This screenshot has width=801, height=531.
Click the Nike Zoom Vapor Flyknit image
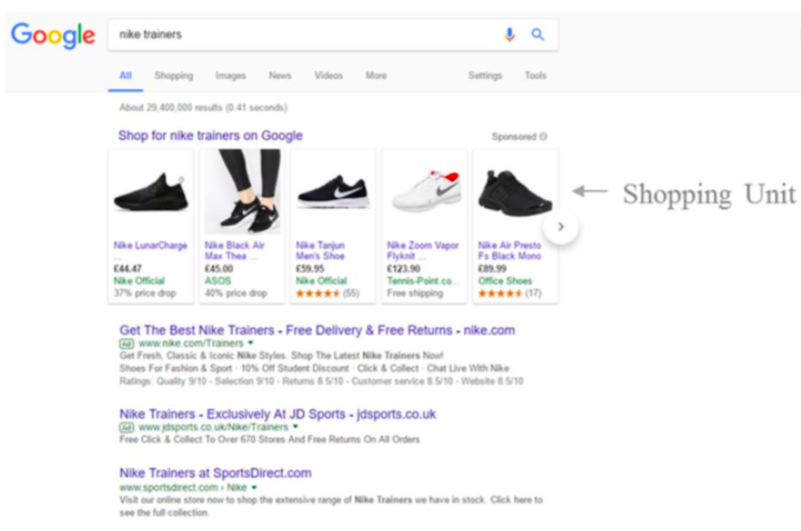(x=425, y=191)
